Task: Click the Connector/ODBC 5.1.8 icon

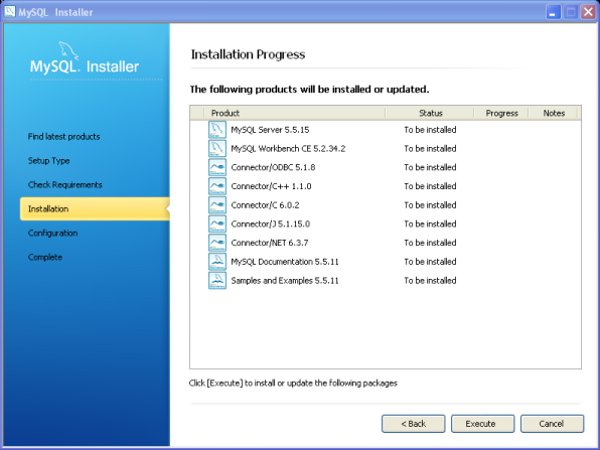Action: 217,167
